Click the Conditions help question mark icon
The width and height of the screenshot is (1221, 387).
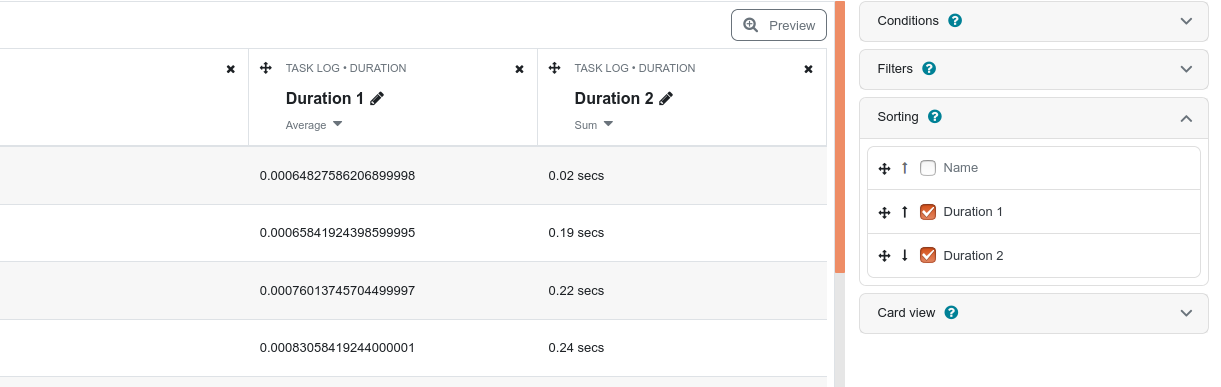point(955,21)
